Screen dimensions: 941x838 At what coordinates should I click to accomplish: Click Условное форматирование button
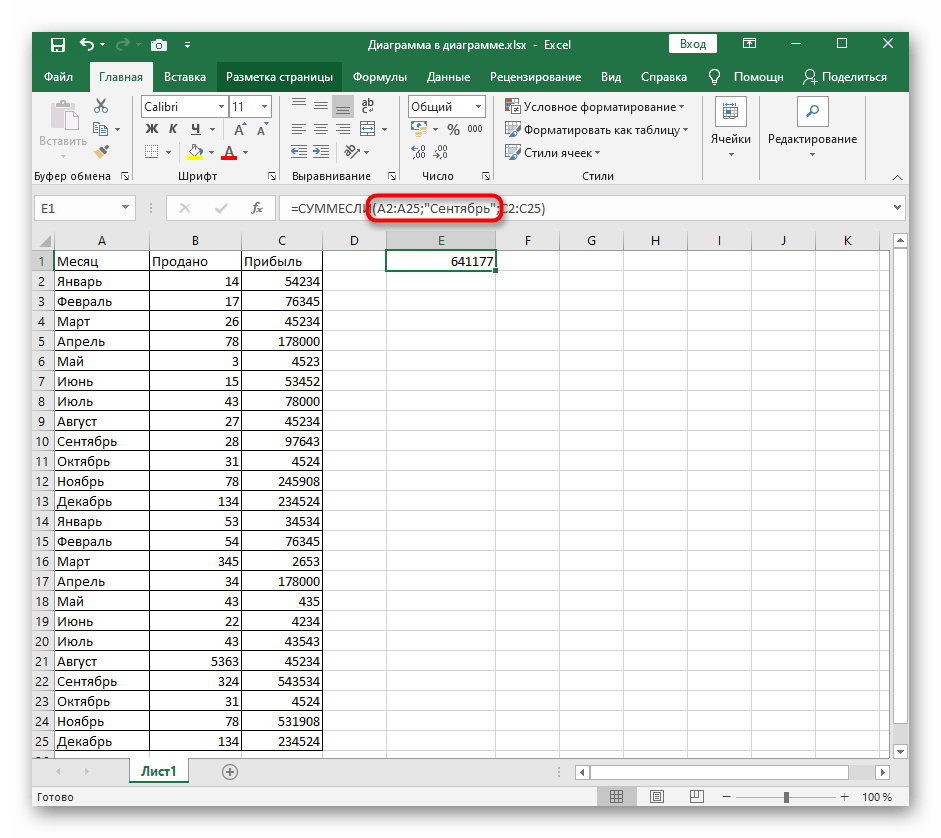click(x=595, y=107)
